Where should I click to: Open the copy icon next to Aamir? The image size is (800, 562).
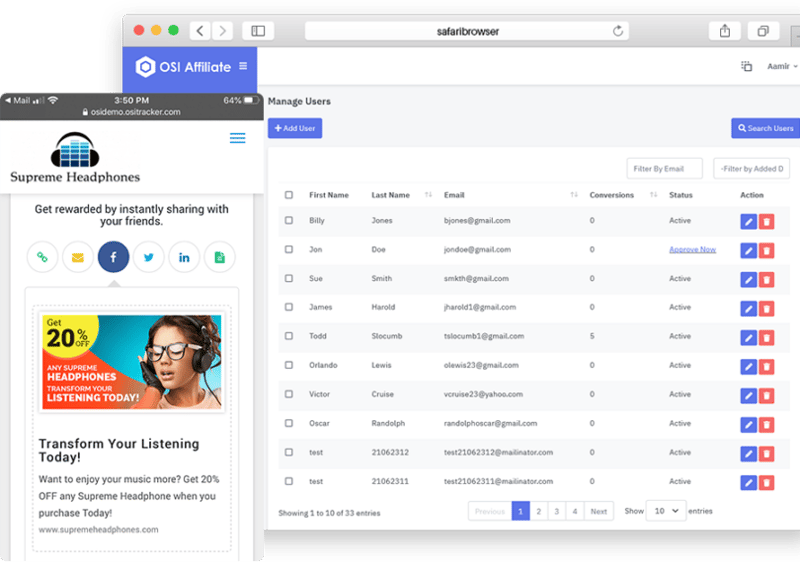tap(746, 66)
